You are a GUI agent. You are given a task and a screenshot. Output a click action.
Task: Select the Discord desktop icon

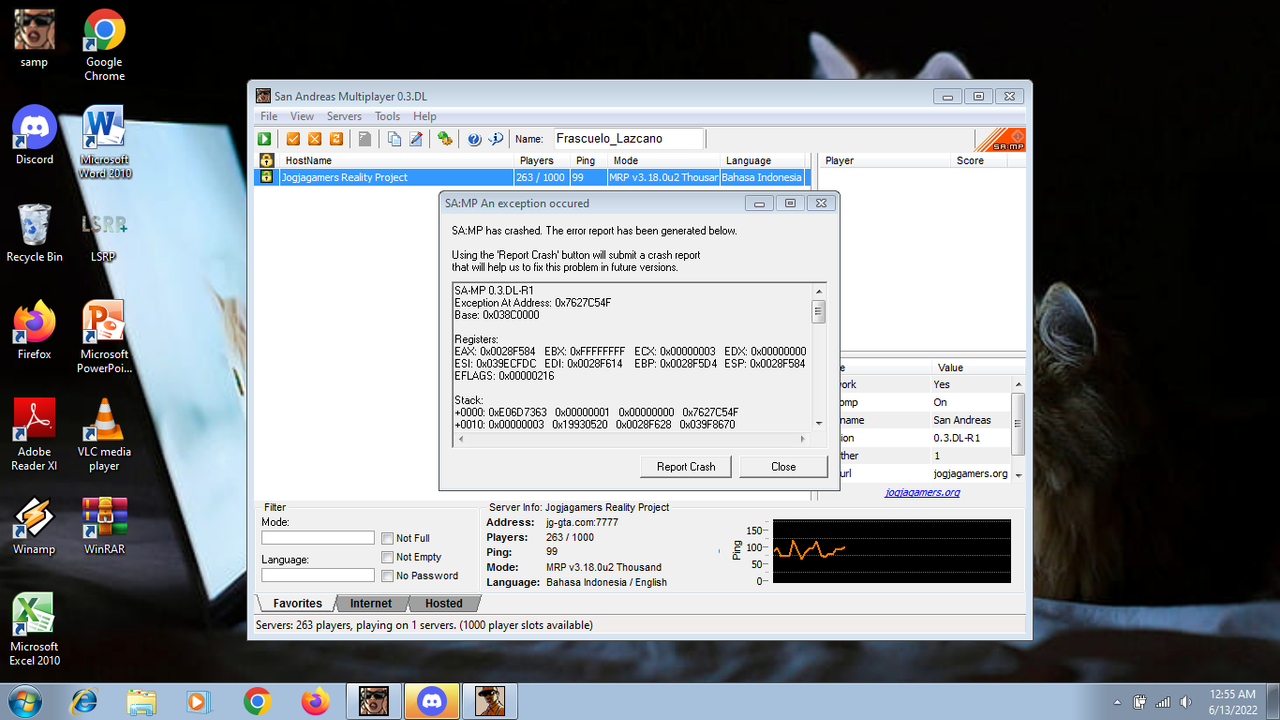34,135
